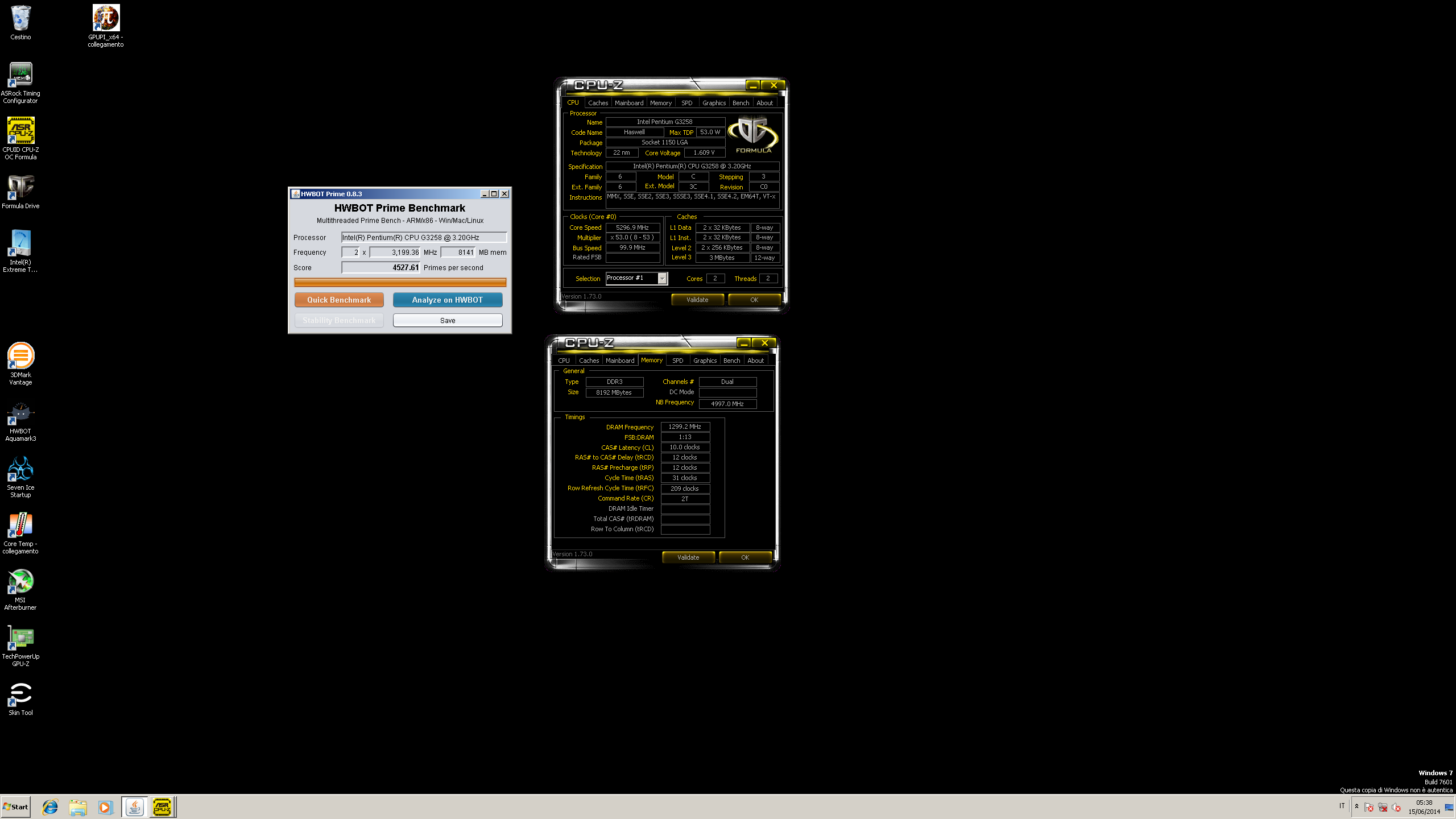Open Windows Media Player taskbar icon

[x=105, y=807]
